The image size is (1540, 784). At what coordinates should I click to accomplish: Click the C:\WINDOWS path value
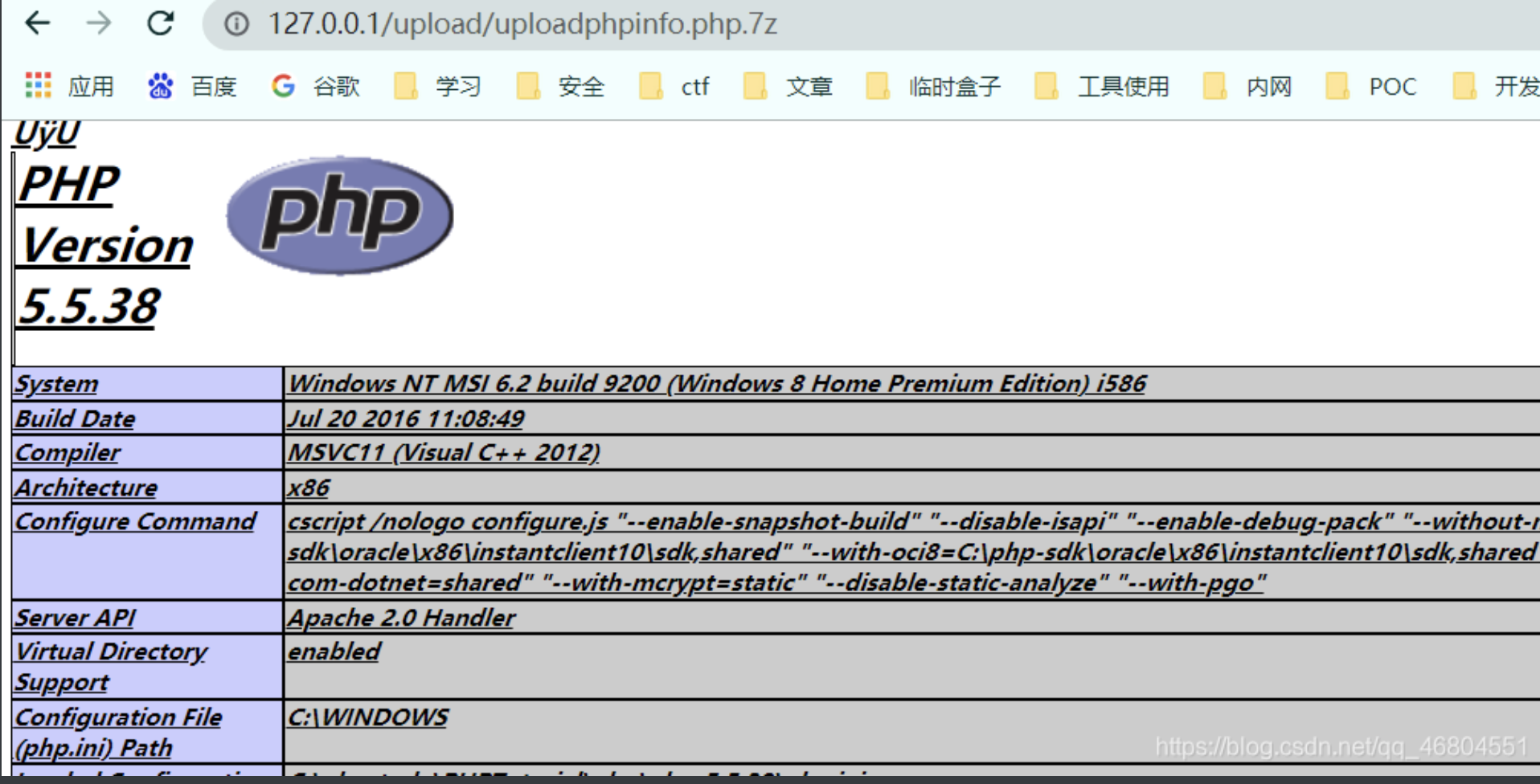click(367, 717)
